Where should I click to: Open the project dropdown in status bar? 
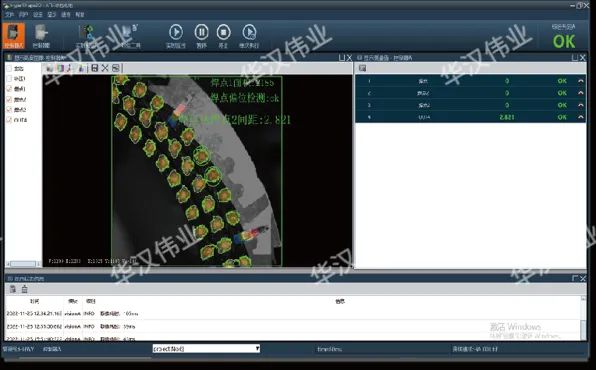click(x=206, y=348)
